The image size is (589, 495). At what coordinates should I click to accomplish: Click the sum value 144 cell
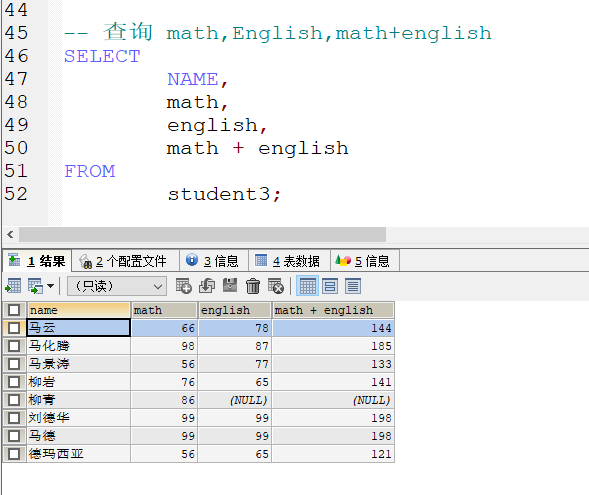point(333,328)
